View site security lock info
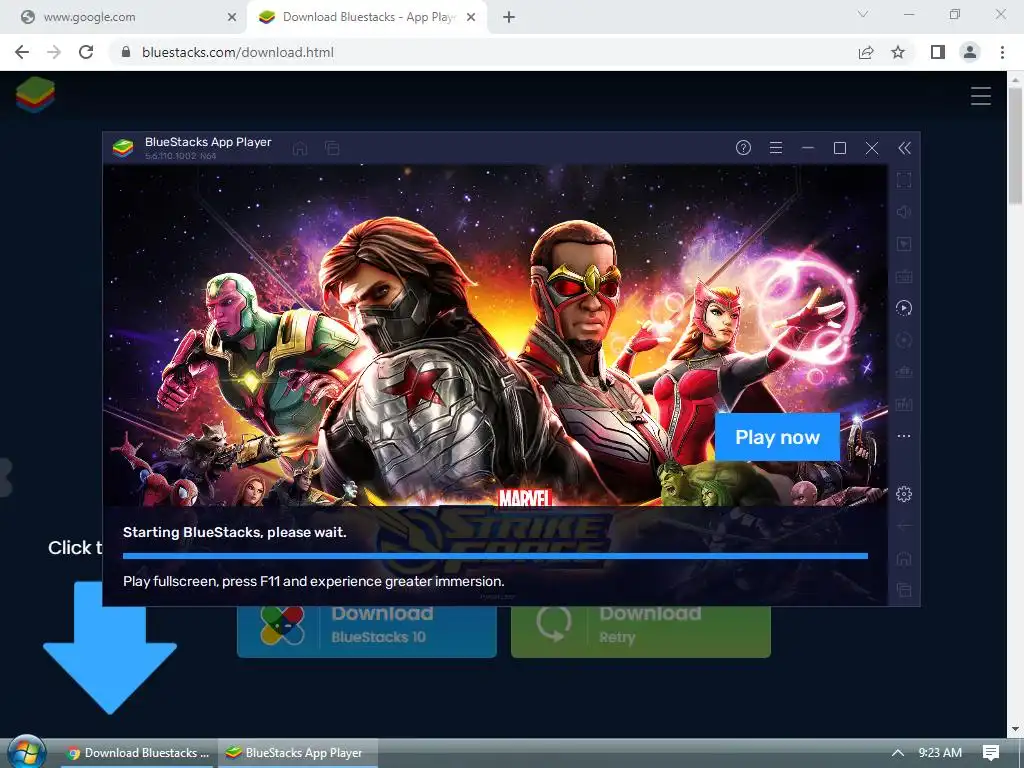 pyautogui.click(x=127, y=52)
